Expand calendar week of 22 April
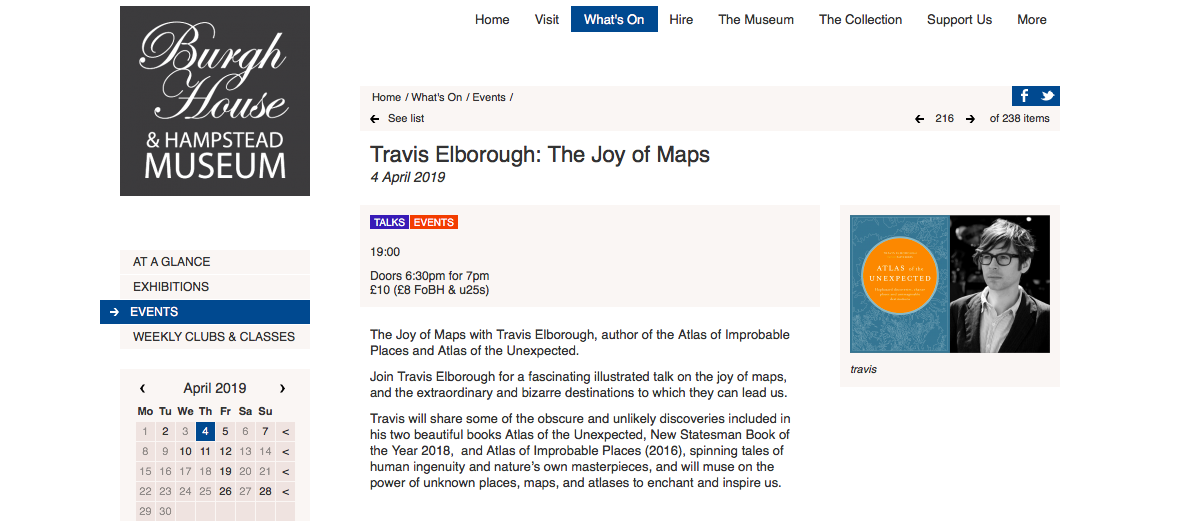This screenshot has width=1202, height=521. [286, 491]
